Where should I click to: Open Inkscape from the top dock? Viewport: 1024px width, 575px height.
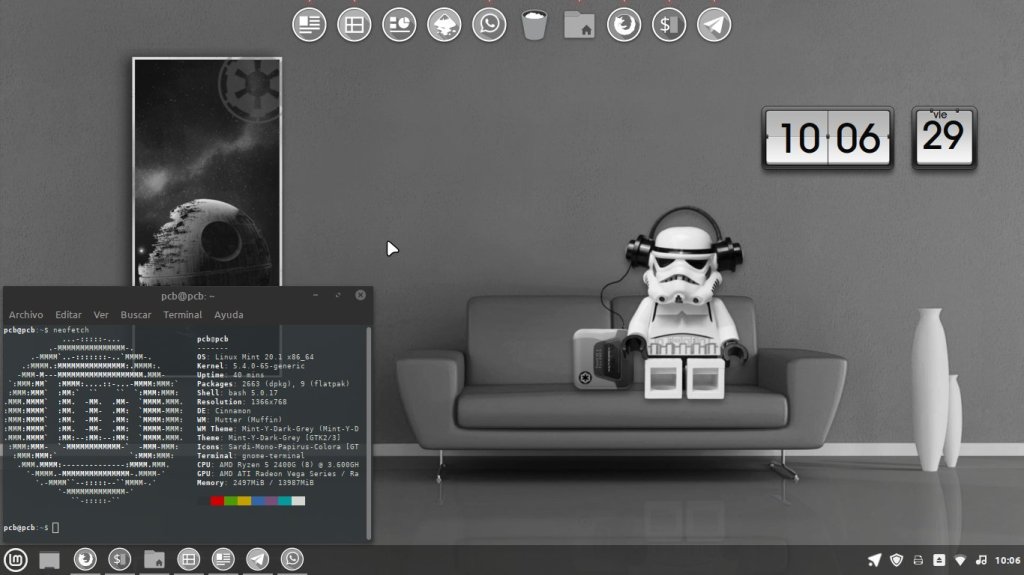click(444, 25)
